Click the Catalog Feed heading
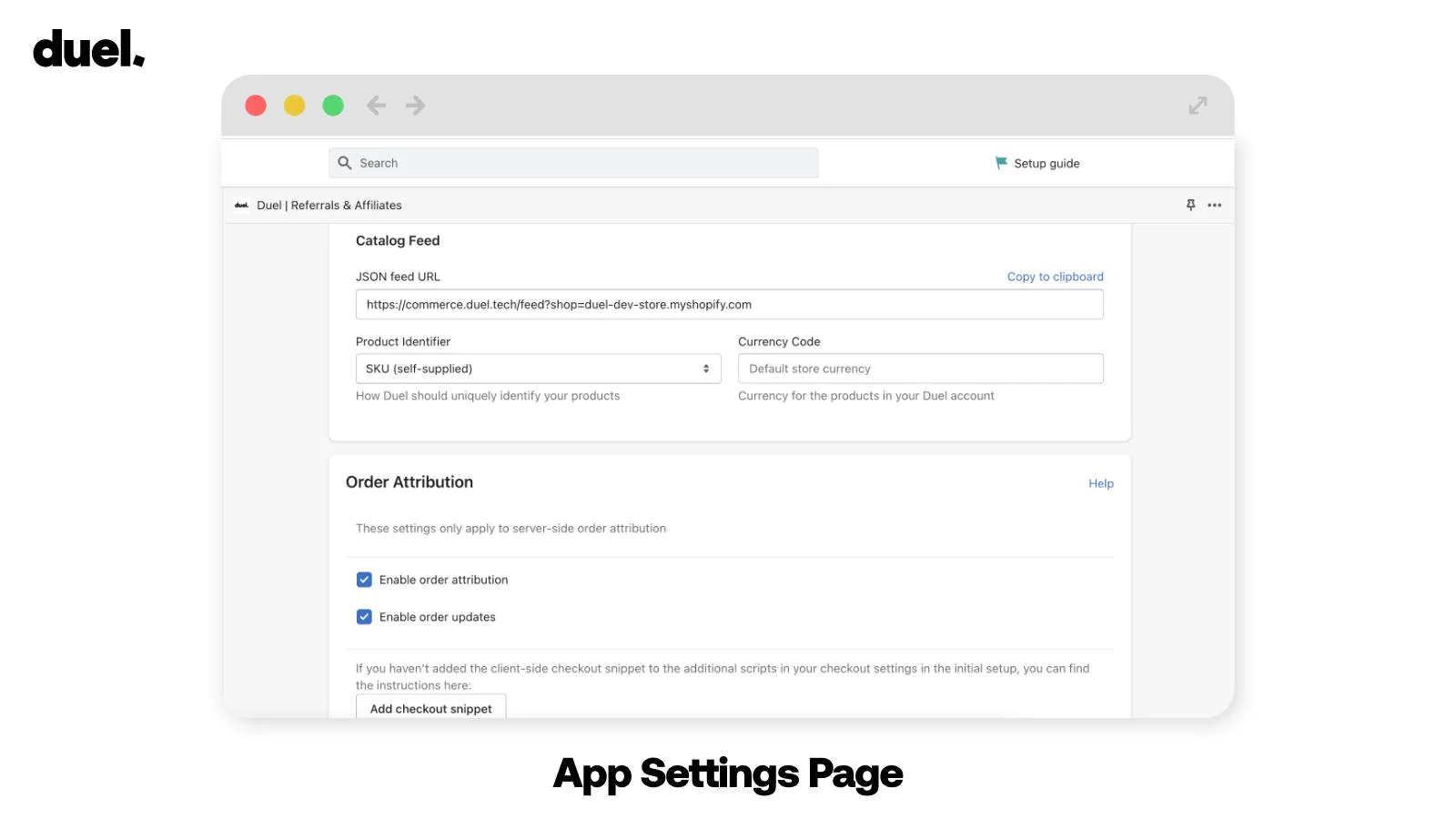Viewport: 1456px width, 819px height. pos(398,240)
